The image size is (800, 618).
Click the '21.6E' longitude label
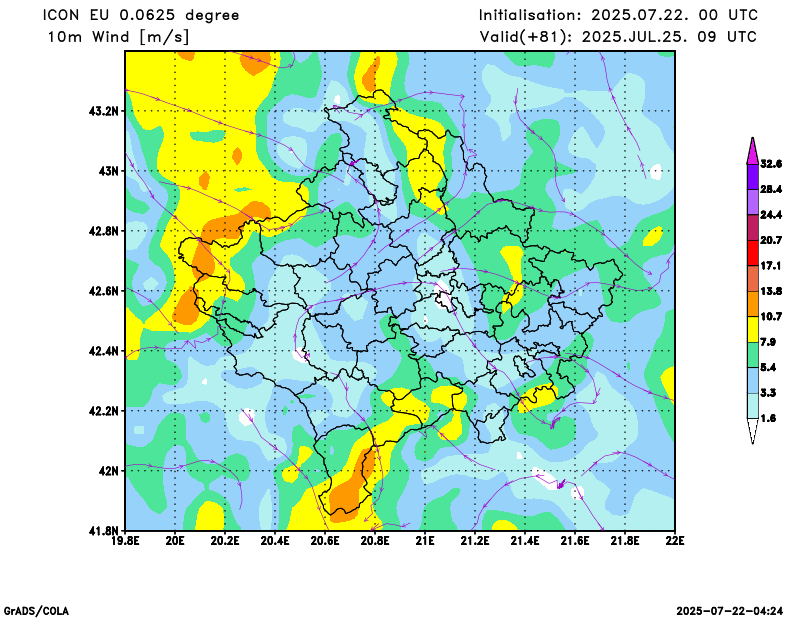coord(575,540)
